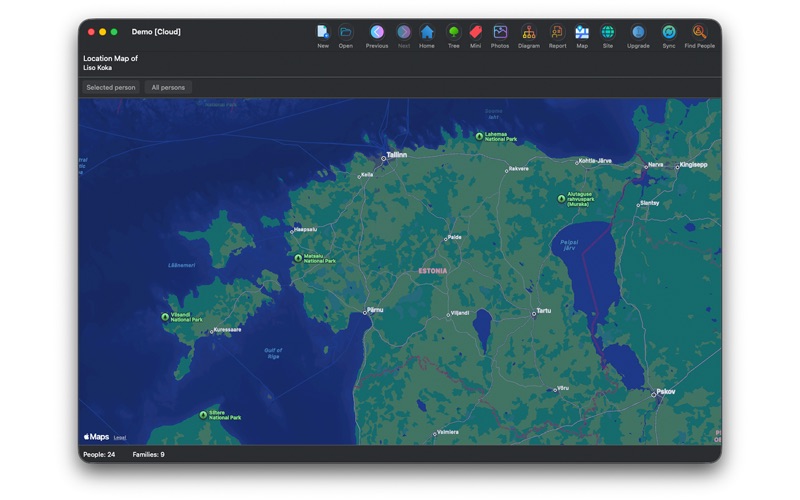Screen dimensions: 800x500
Task: Click the Valmiera town label
Action: 447,432
